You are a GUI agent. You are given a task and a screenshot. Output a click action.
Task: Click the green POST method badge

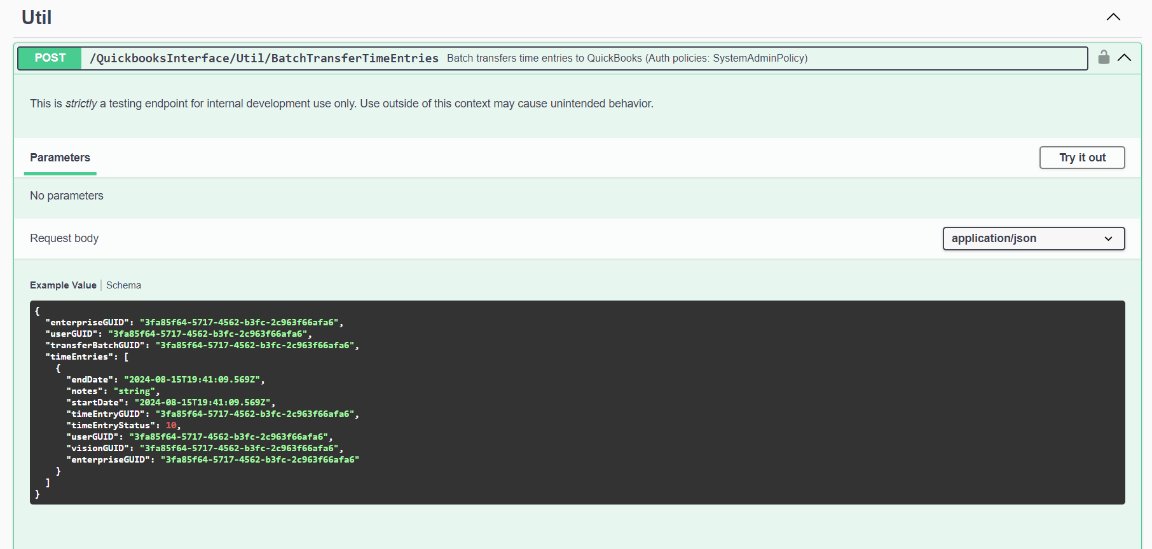click(50, 58)
